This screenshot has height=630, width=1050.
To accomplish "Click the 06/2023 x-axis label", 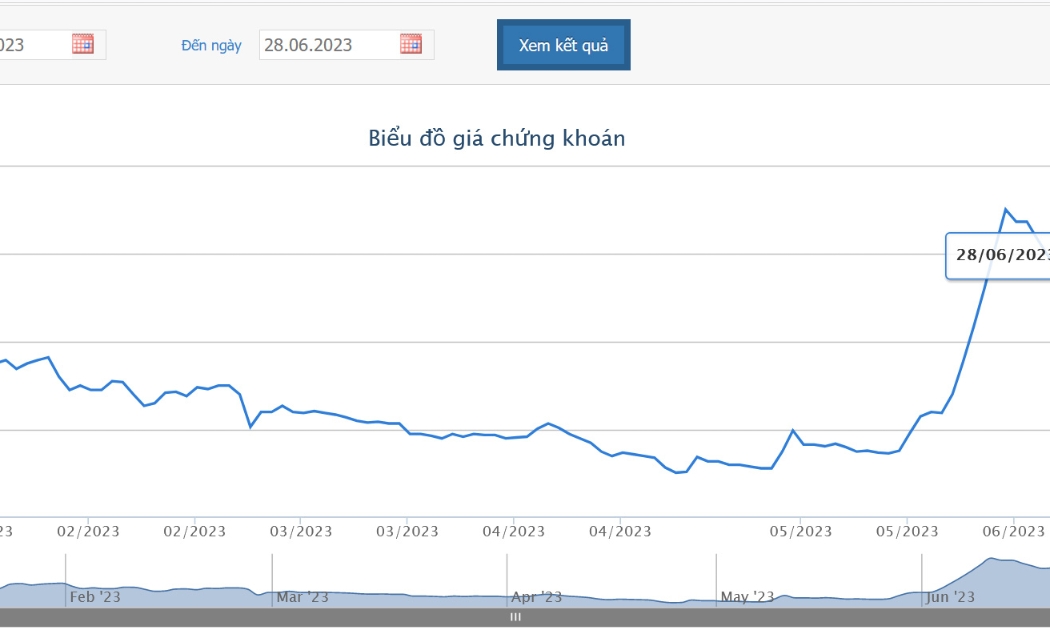I will click(x=1013, y=532).
